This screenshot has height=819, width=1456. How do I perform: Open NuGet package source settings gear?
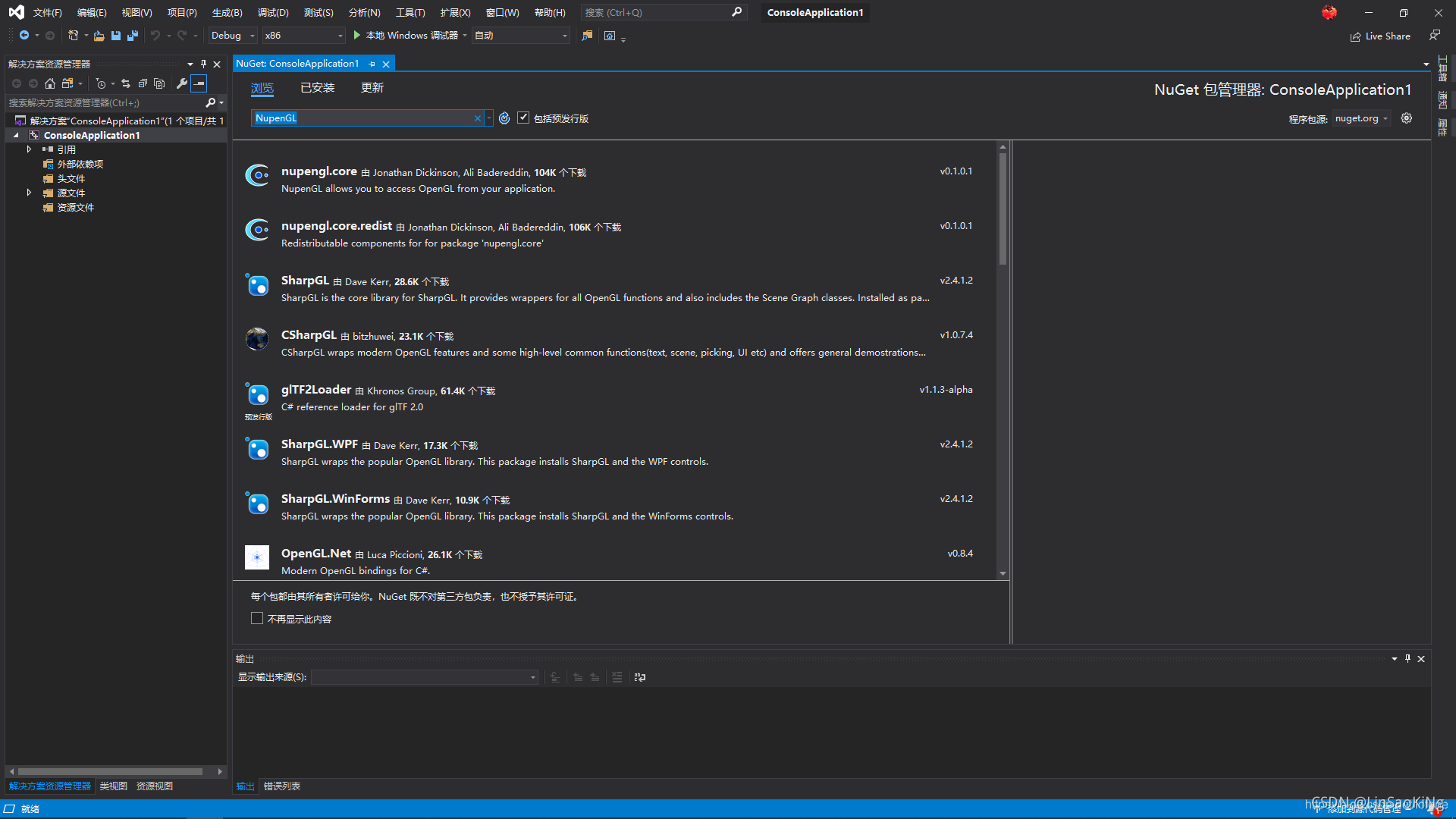point(1407,118)
